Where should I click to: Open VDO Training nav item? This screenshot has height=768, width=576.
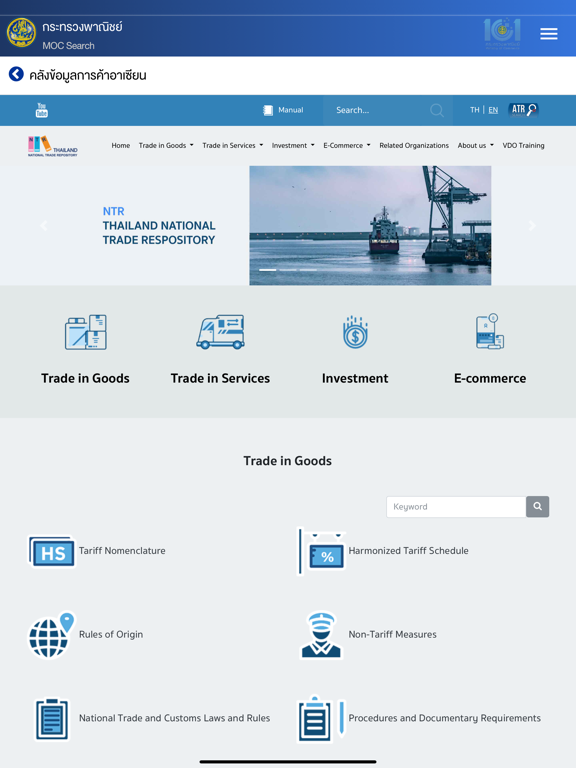click(523, 145)
